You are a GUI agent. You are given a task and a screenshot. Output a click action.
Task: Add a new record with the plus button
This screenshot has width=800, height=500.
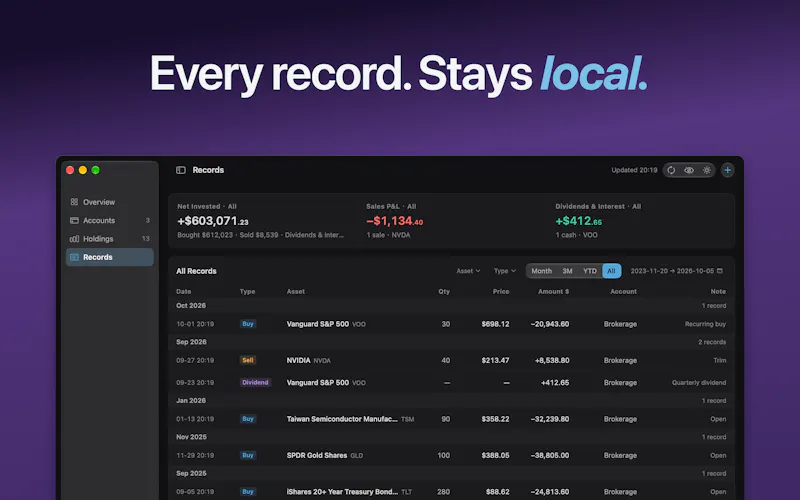click(x=728, y=170)
